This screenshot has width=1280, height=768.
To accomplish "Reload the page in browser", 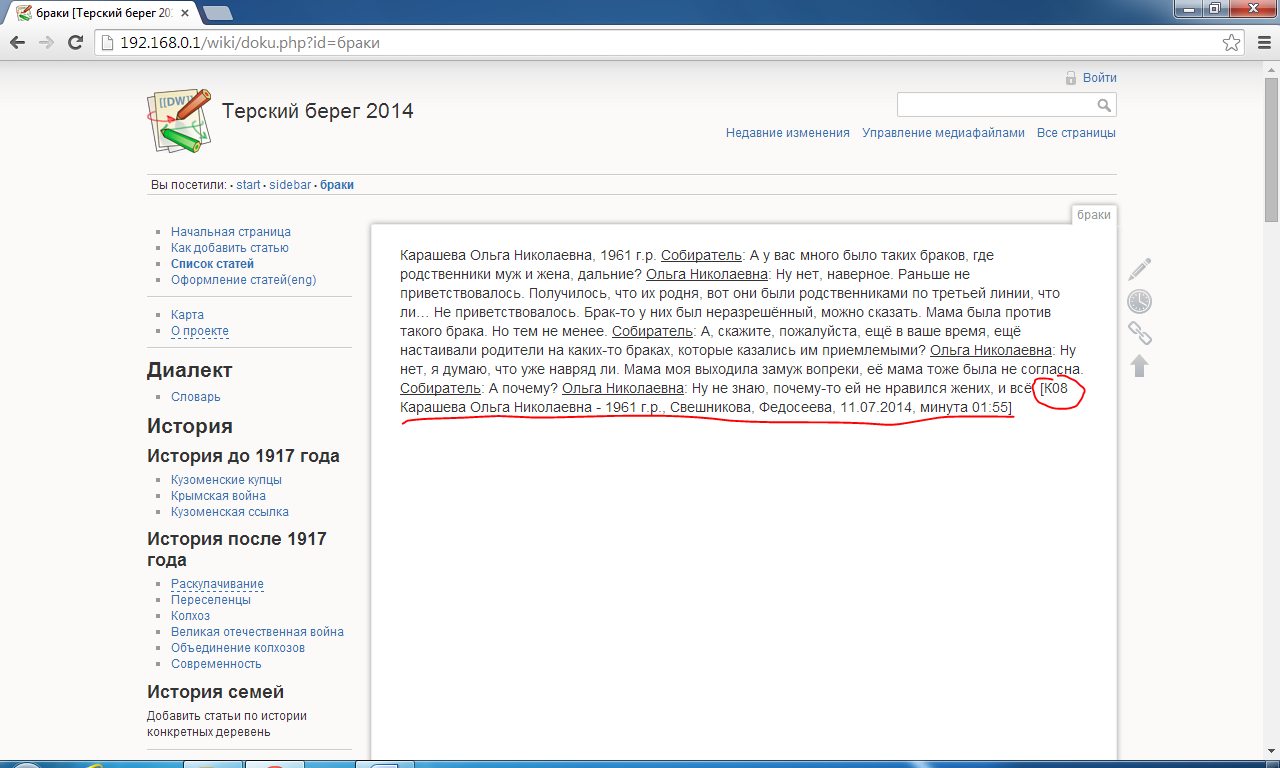I will (x=75, y=43).
